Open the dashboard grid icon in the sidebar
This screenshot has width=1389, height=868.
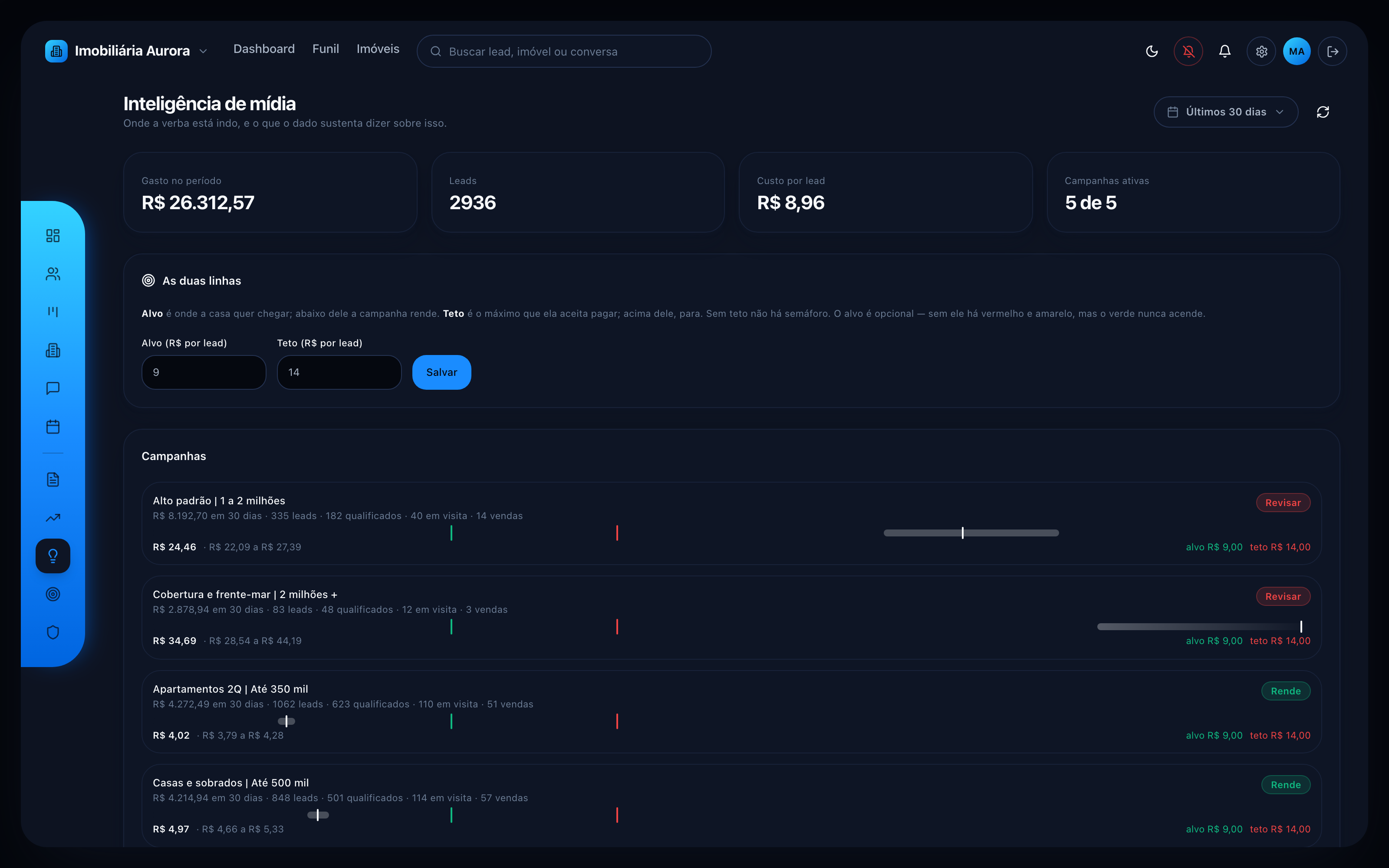pyautogui.click(x=53, y=235)
